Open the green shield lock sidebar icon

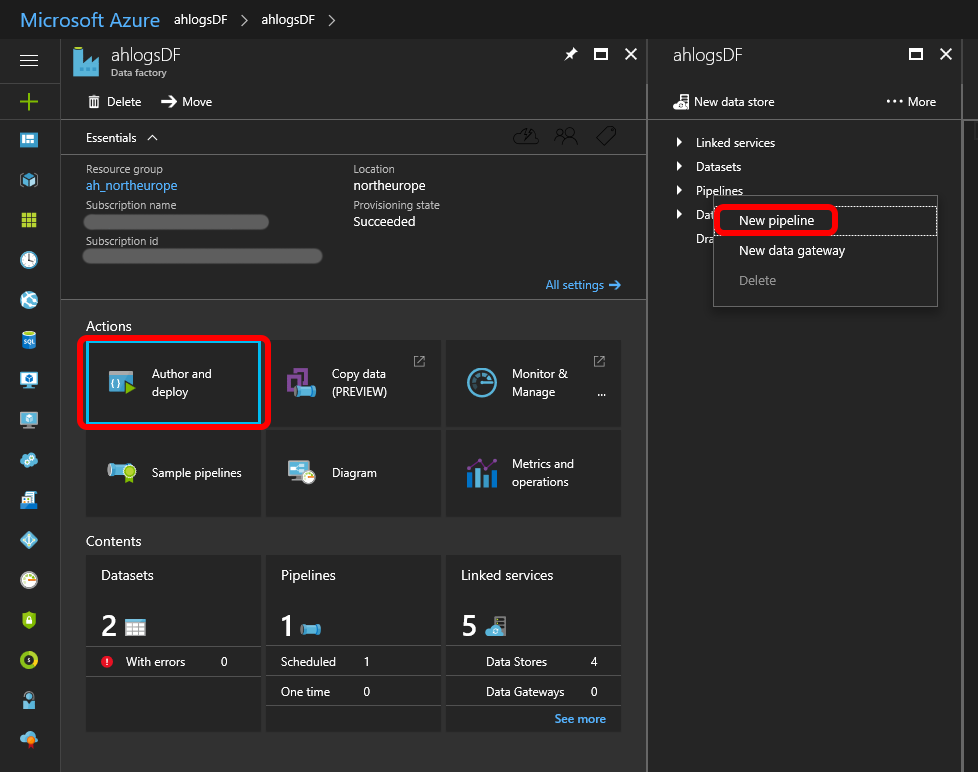[x=29, y=620]
